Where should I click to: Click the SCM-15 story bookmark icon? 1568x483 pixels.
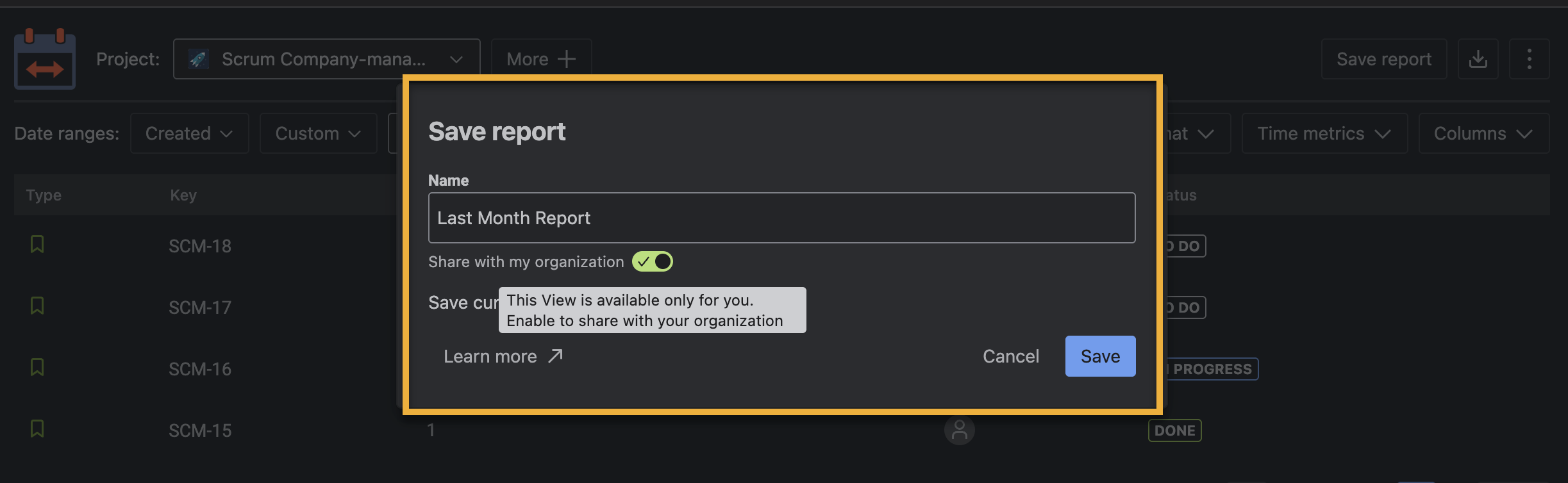37,429
